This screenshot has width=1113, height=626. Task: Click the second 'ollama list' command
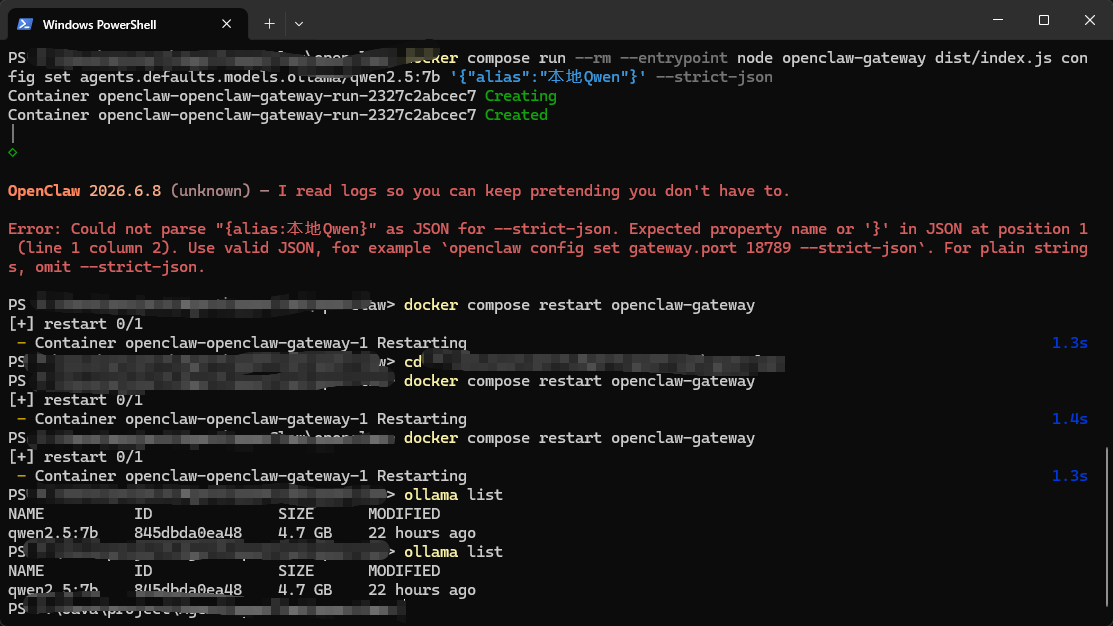(453, 551)
